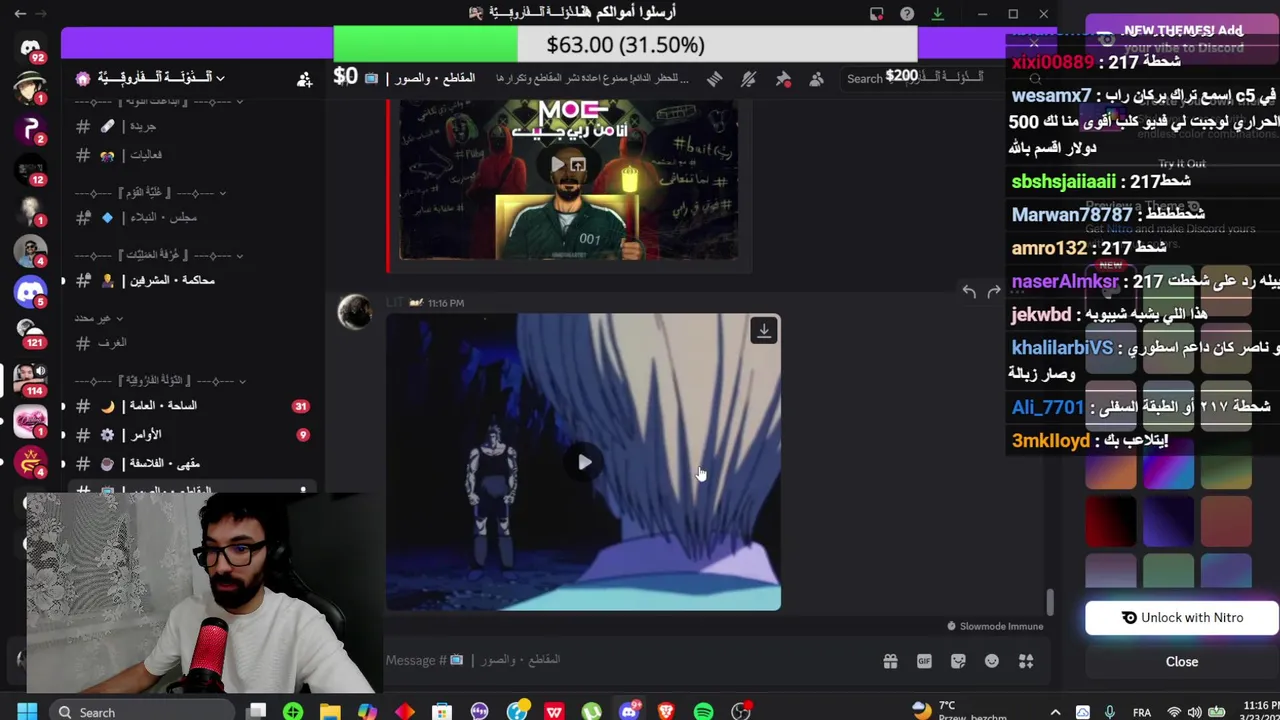Click the reply arrow on the message
This screenshot has width=1280, height=720.
969,291
